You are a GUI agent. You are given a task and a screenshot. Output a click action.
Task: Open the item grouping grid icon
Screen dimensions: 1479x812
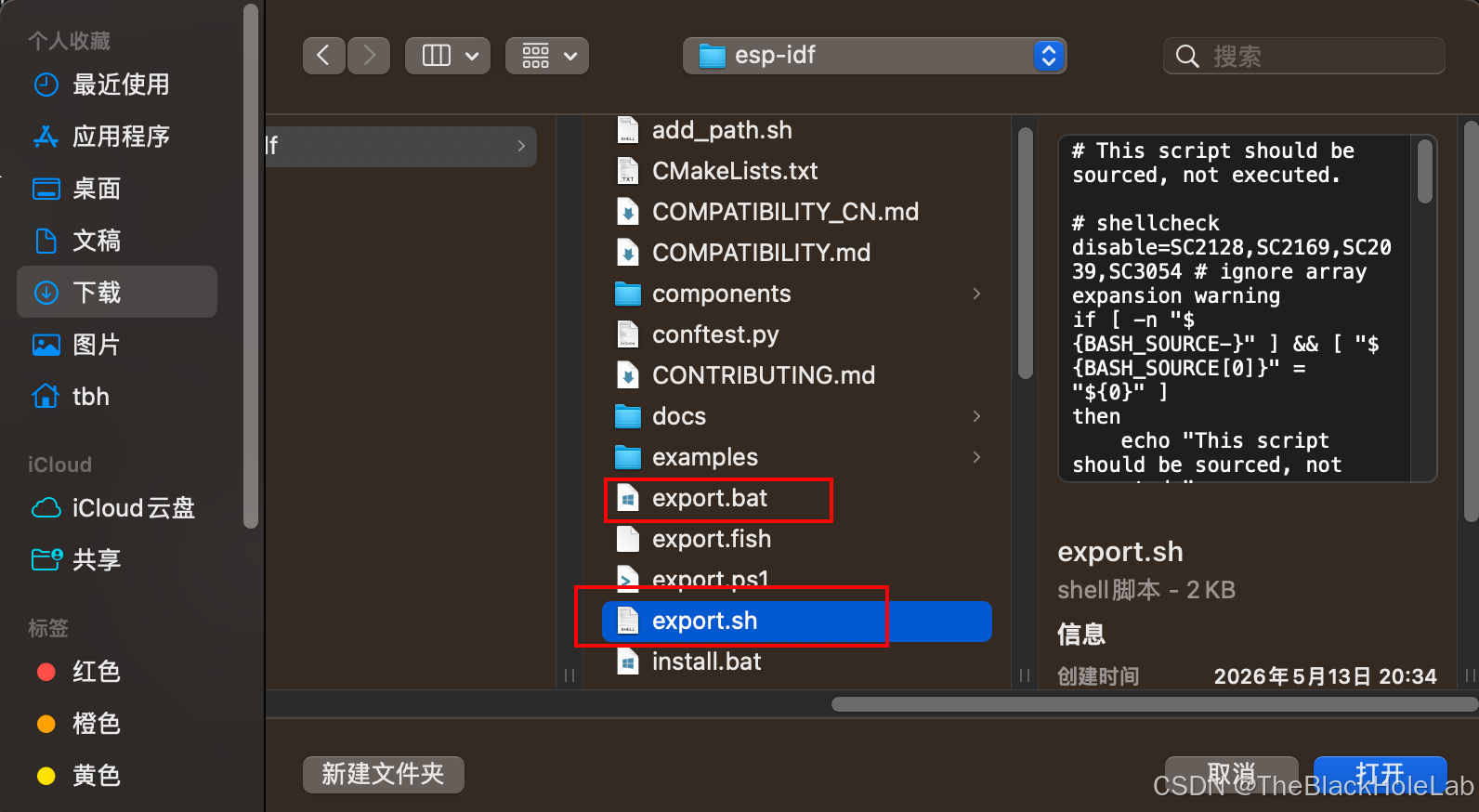[536, 56]
